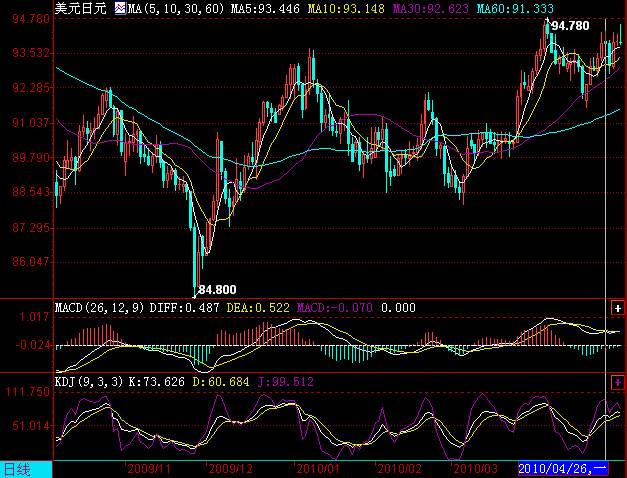This screenshot has width=627, height=478.
Task: Click the 88.543 price axis label
Action: 31,192
